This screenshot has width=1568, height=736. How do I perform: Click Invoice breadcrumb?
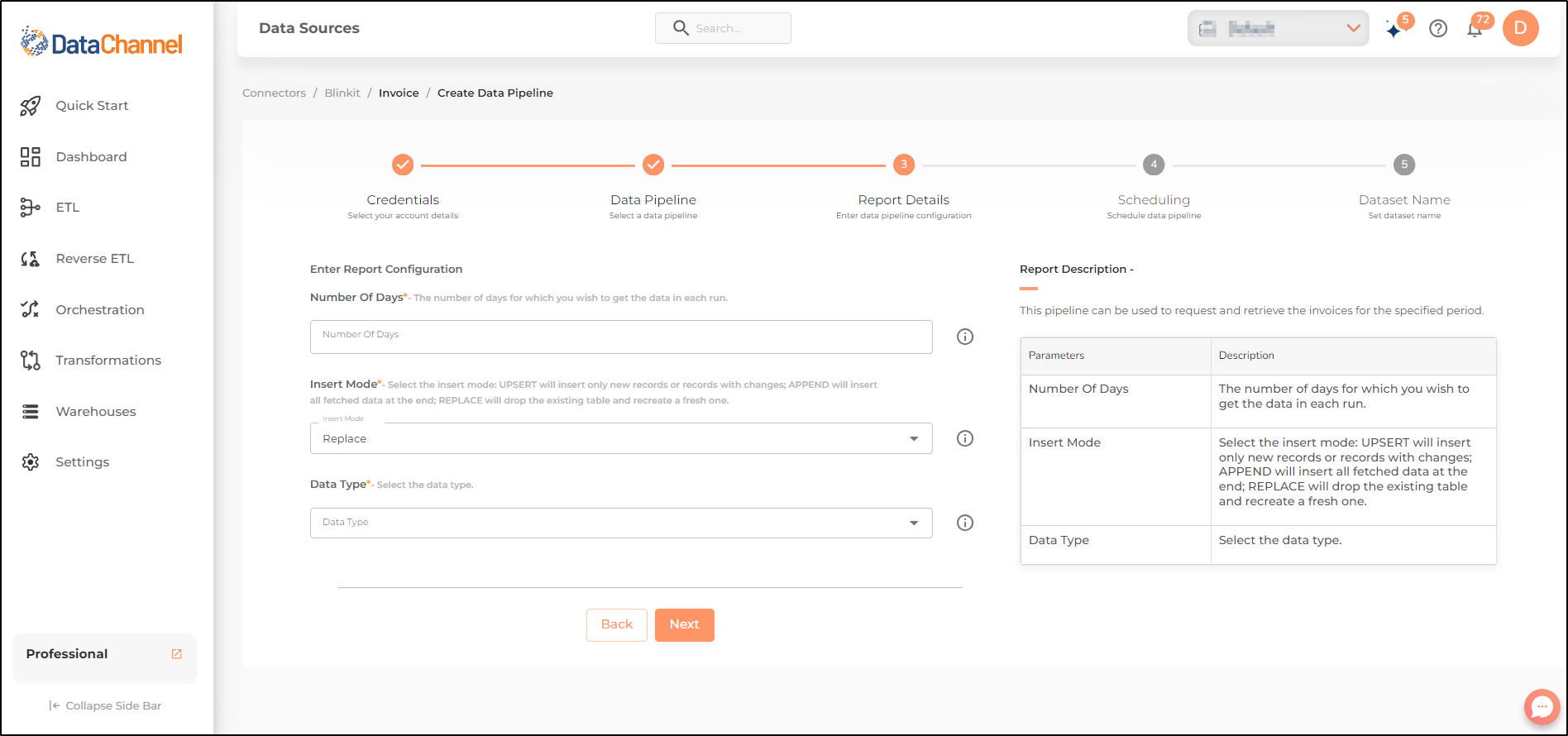pyautogui.click(x=399, y=93)
